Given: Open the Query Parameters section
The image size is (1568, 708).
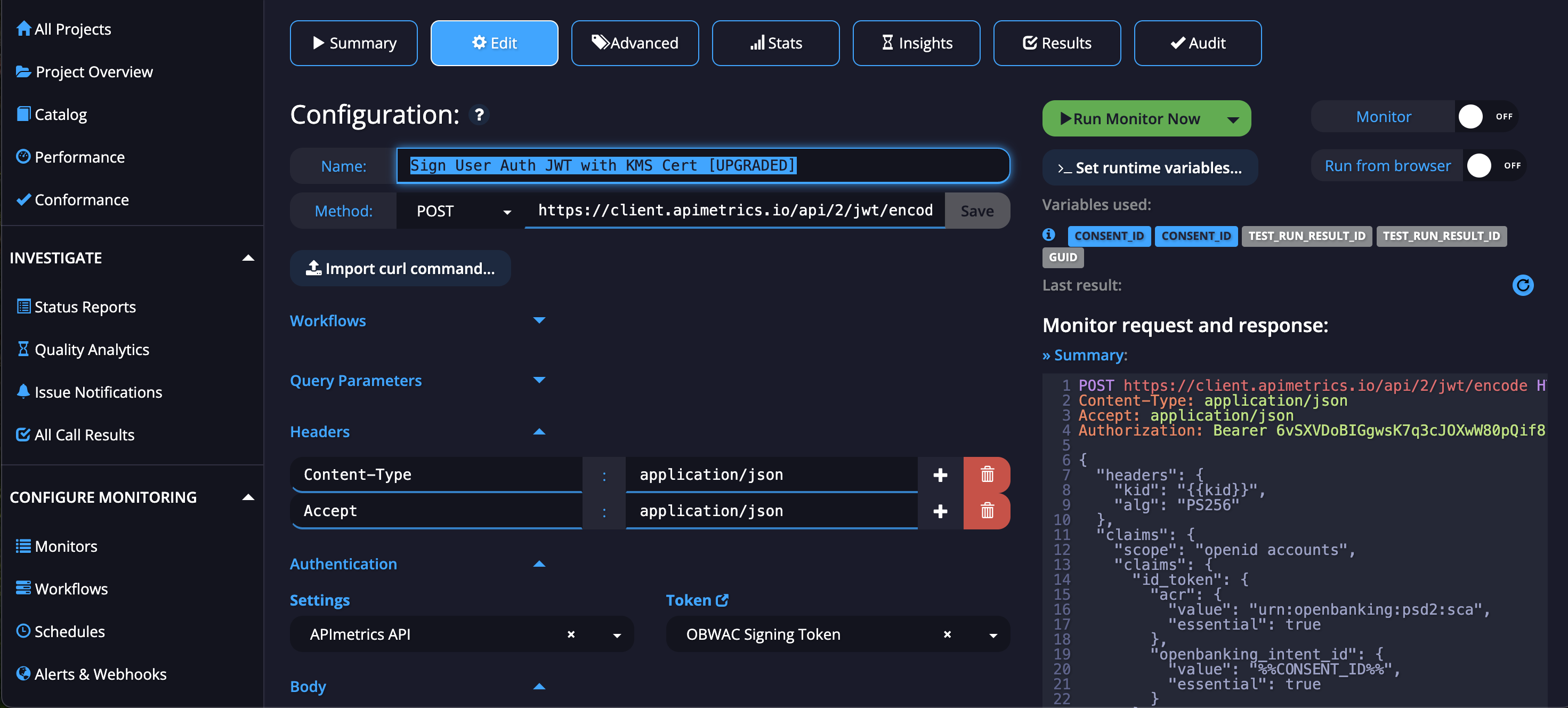Looking at the screenshot, I should [x=539, y=380].
